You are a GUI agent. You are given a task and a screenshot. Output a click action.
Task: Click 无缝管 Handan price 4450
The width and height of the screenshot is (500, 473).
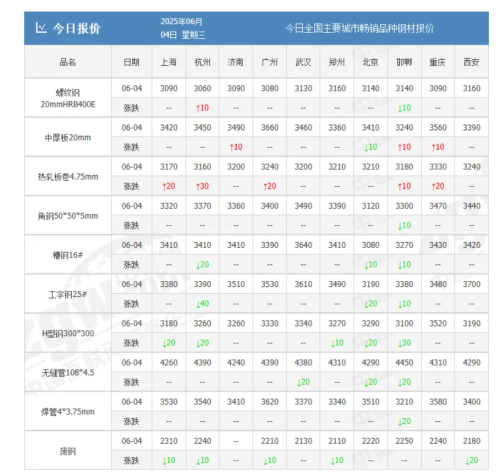[x=404, y=362]
